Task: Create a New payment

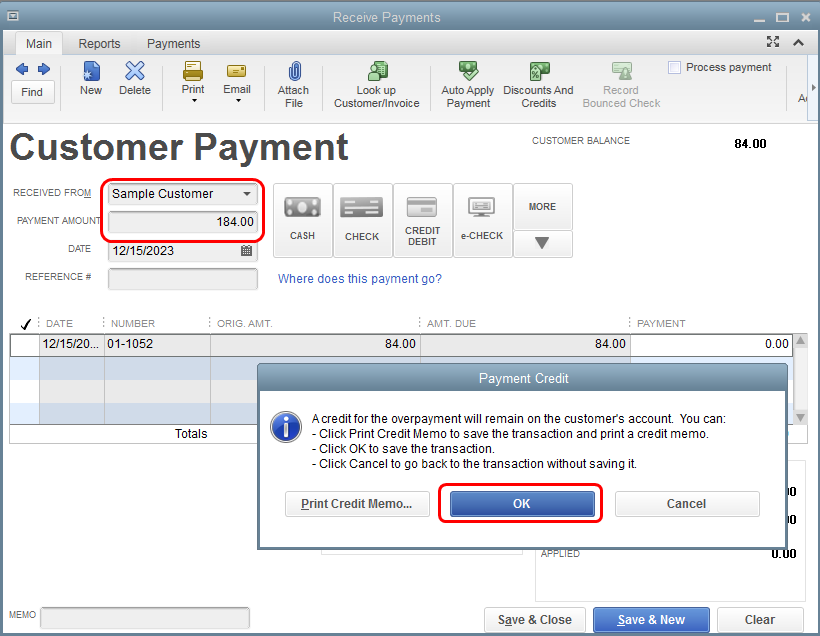Action: pos(91,78)
